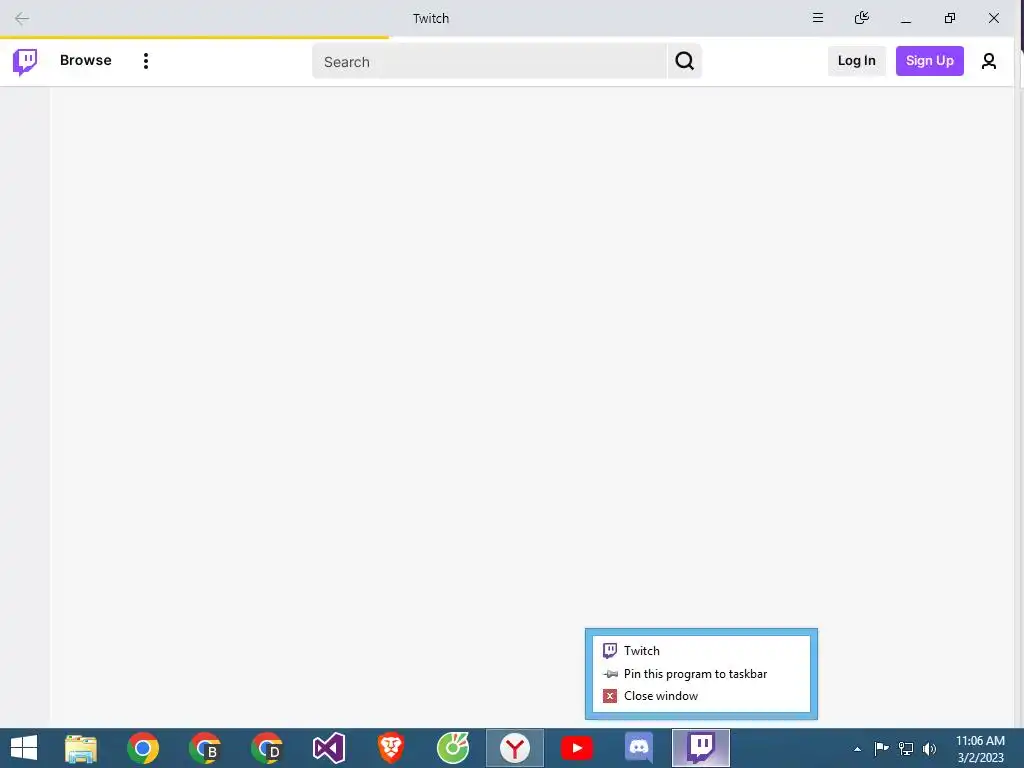Choose Pin this program to taskbar
1024x768 pixels.
point(701,673)
